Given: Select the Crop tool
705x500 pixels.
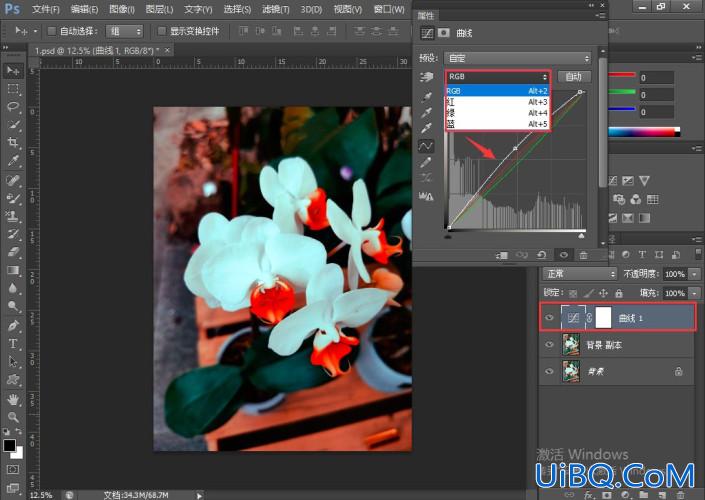Looking at the screenshot, I should (x=13, y=143).
